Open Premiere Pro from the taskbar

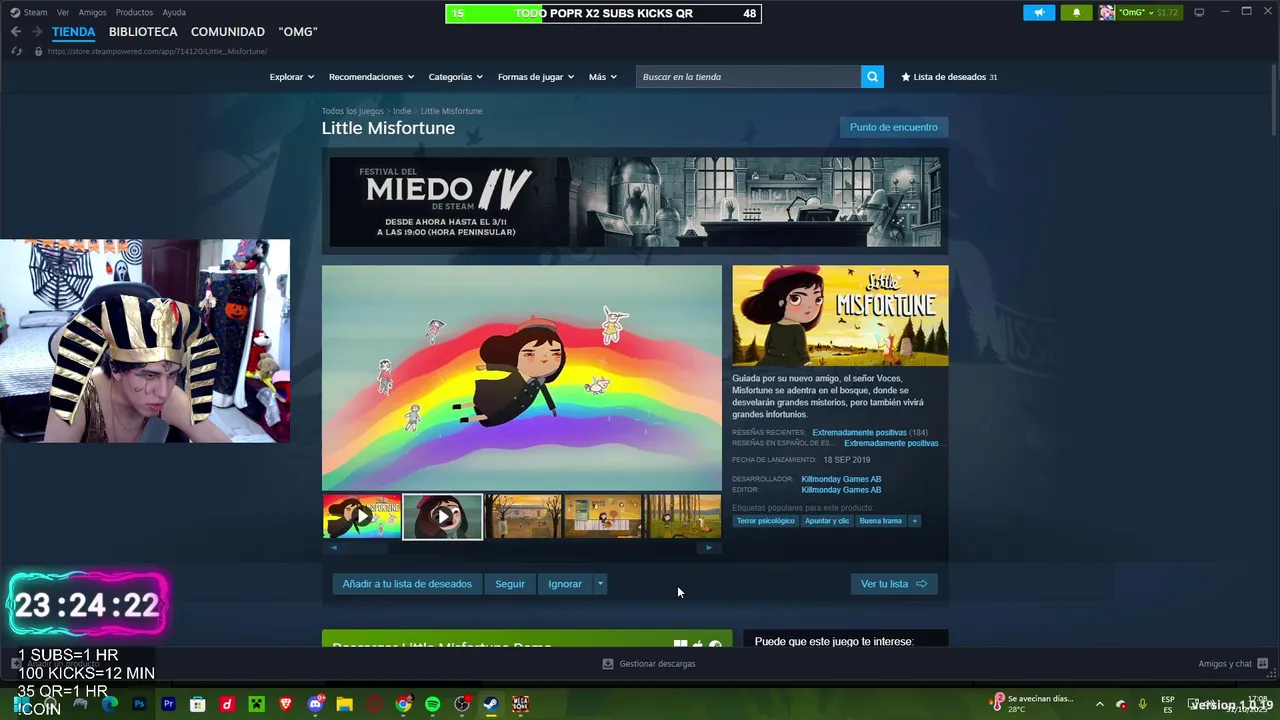coord(168,704)
